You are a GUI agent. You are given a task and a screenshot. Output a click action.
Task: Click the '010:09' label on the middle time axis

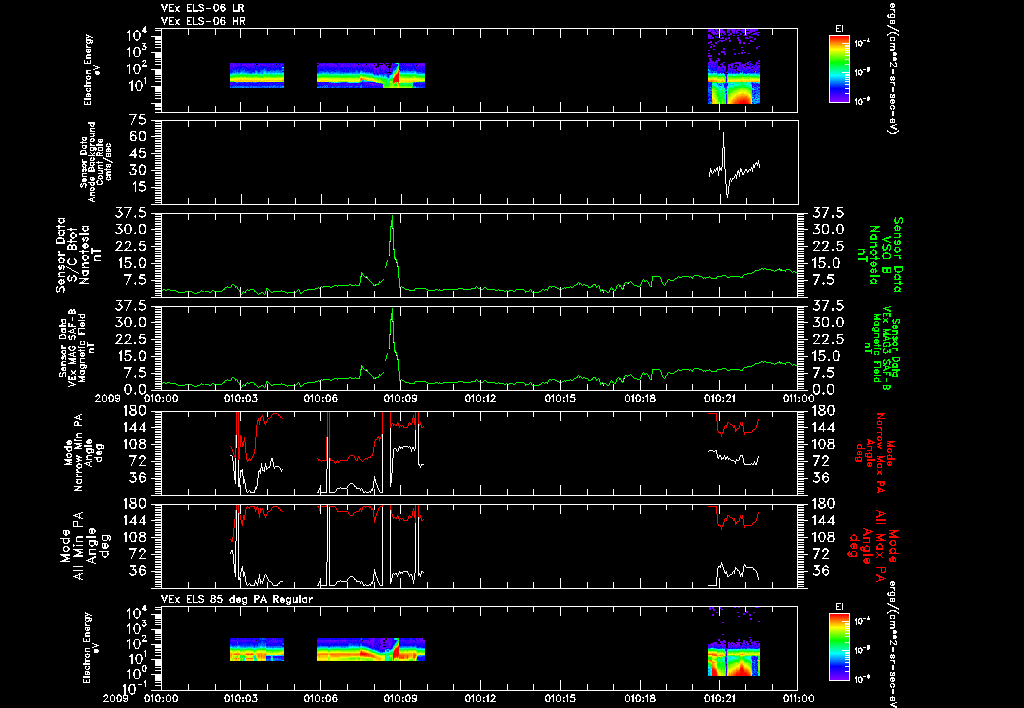pyautogui.click(x=401, y=398)
